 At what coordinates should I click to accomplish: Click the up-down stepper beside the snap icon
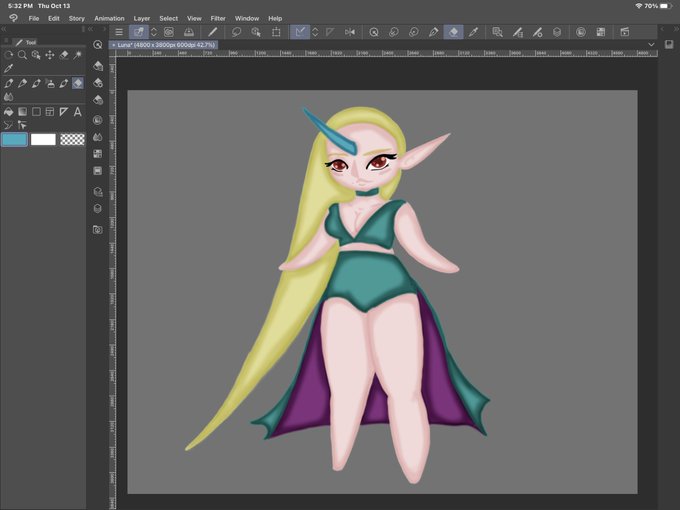pos(315,32)
